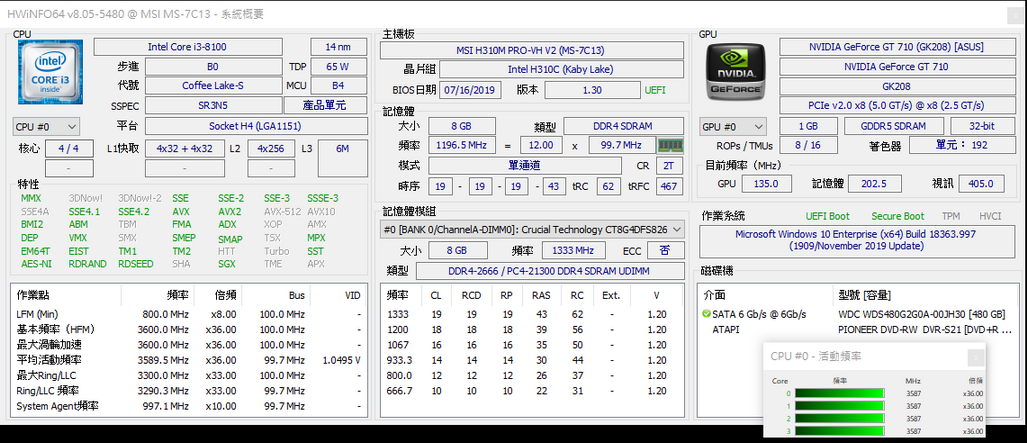
Task: Click the L3 cache 6M field
Action: tap(343, 157)
